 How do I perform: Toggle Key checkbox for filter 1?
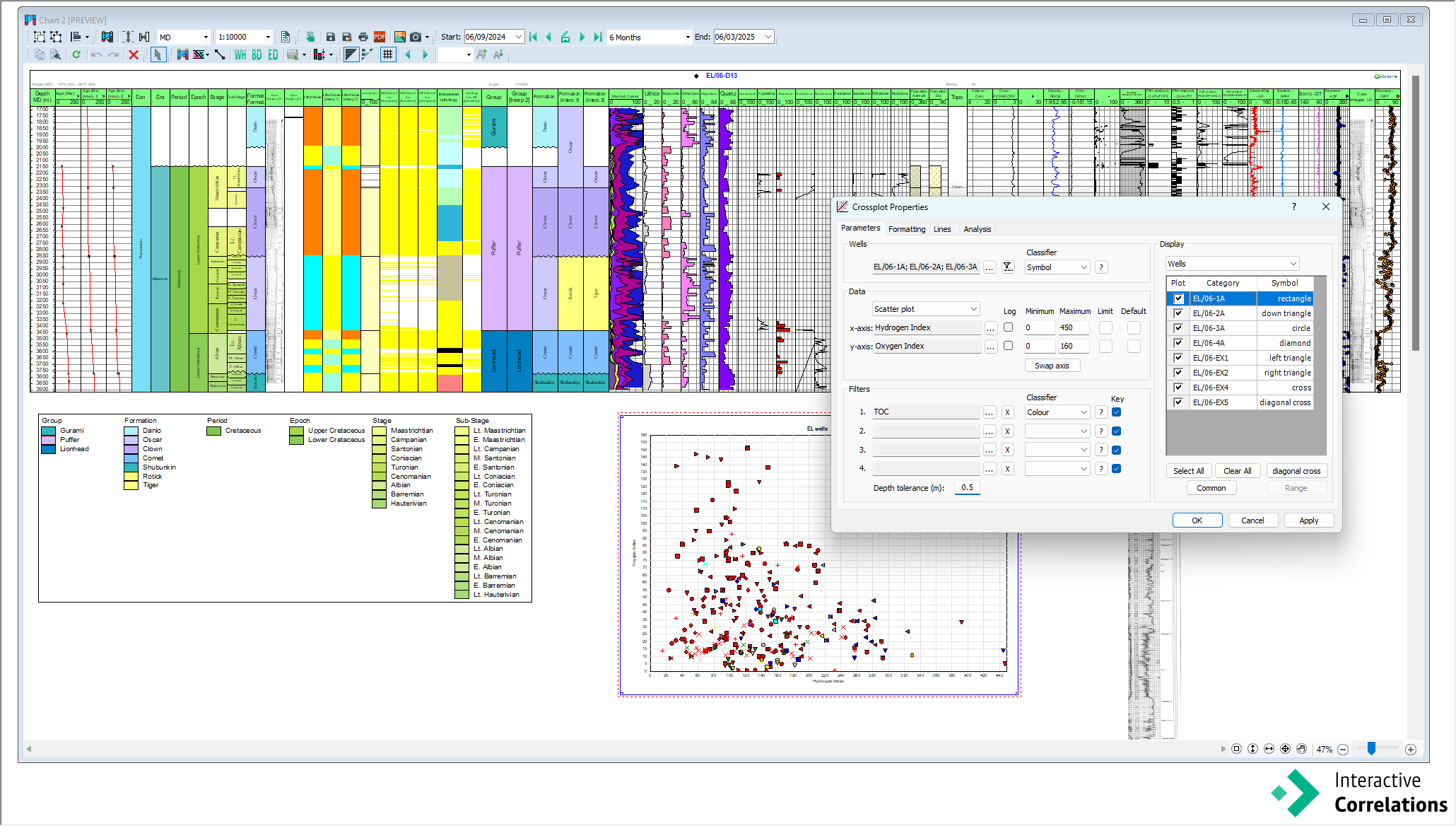point(1117,412)
